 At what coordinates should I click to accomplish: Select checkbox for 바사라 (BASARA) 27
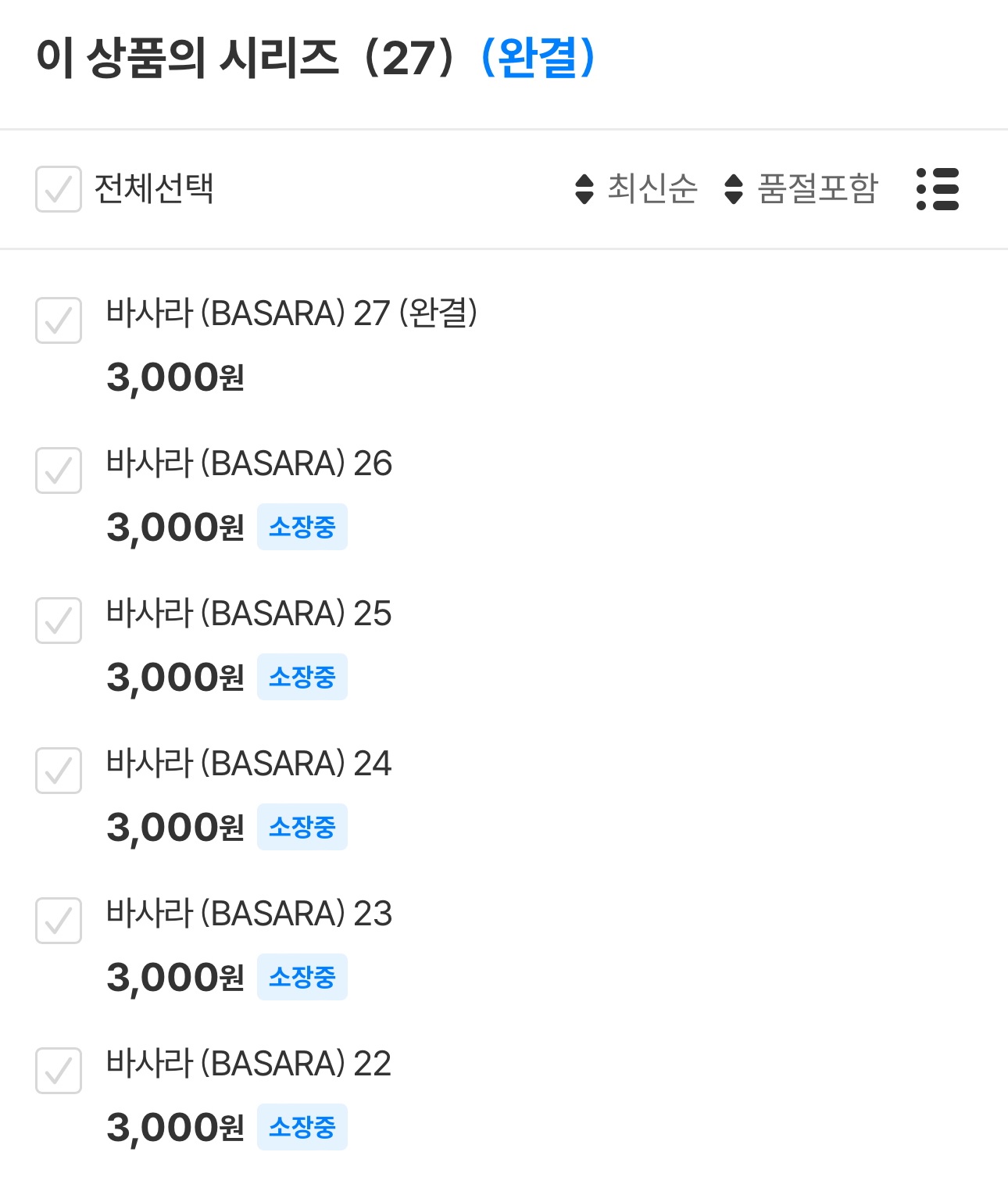pyautogui.click(x=59, y=320)
